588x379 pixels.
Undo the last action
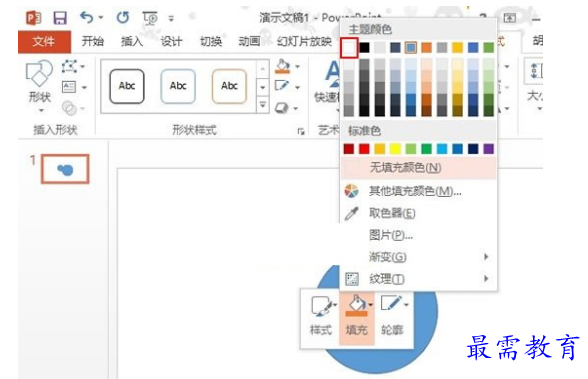tap(87, 17)
